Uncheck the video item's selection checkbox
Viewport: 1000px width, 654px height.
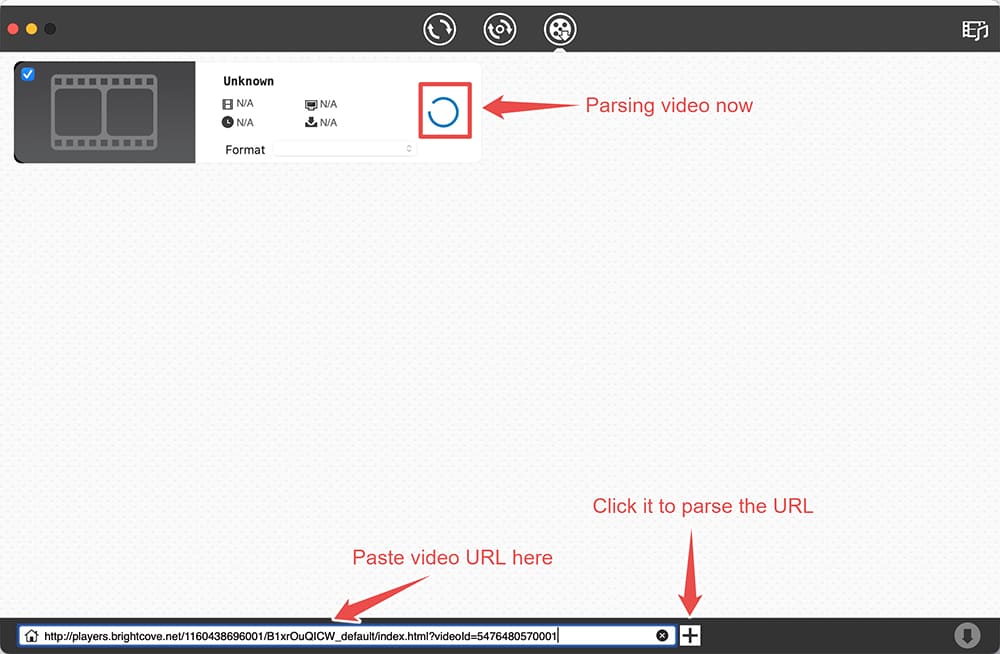coord(29,74)
